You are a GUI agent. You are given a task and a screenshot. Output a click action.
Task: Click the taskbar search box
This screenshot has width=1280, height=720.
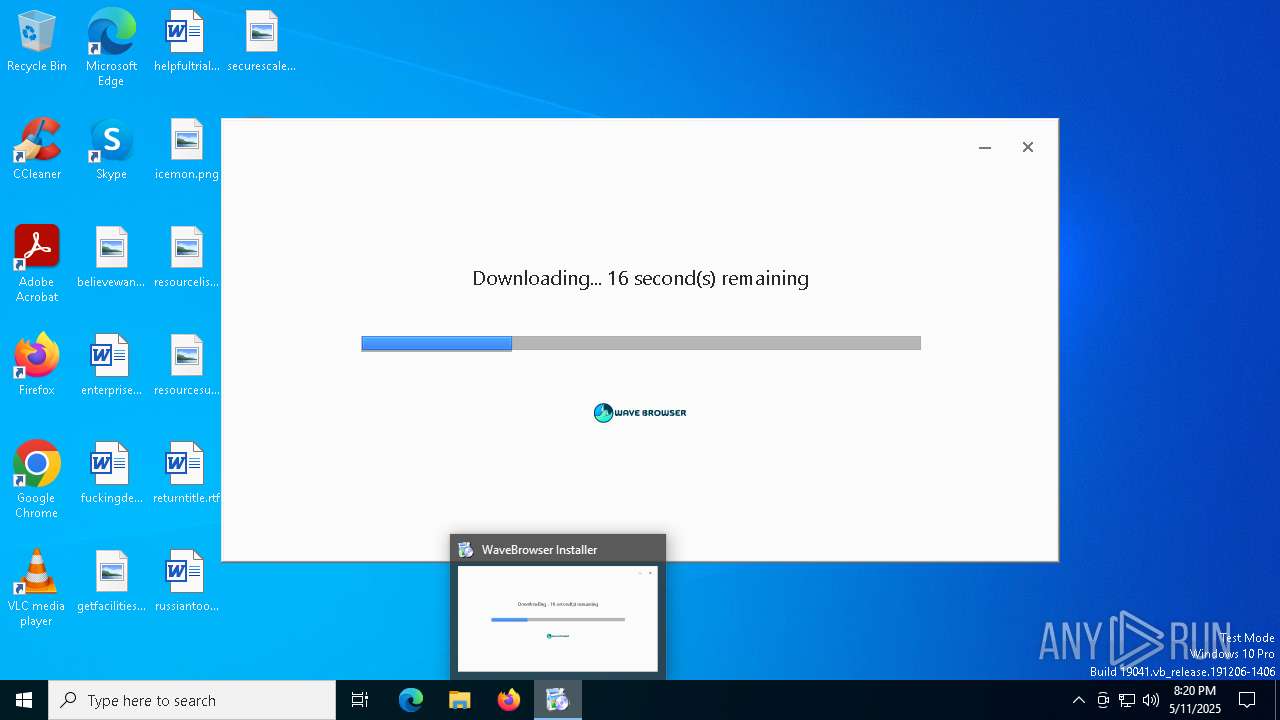[x=192, y=700]
